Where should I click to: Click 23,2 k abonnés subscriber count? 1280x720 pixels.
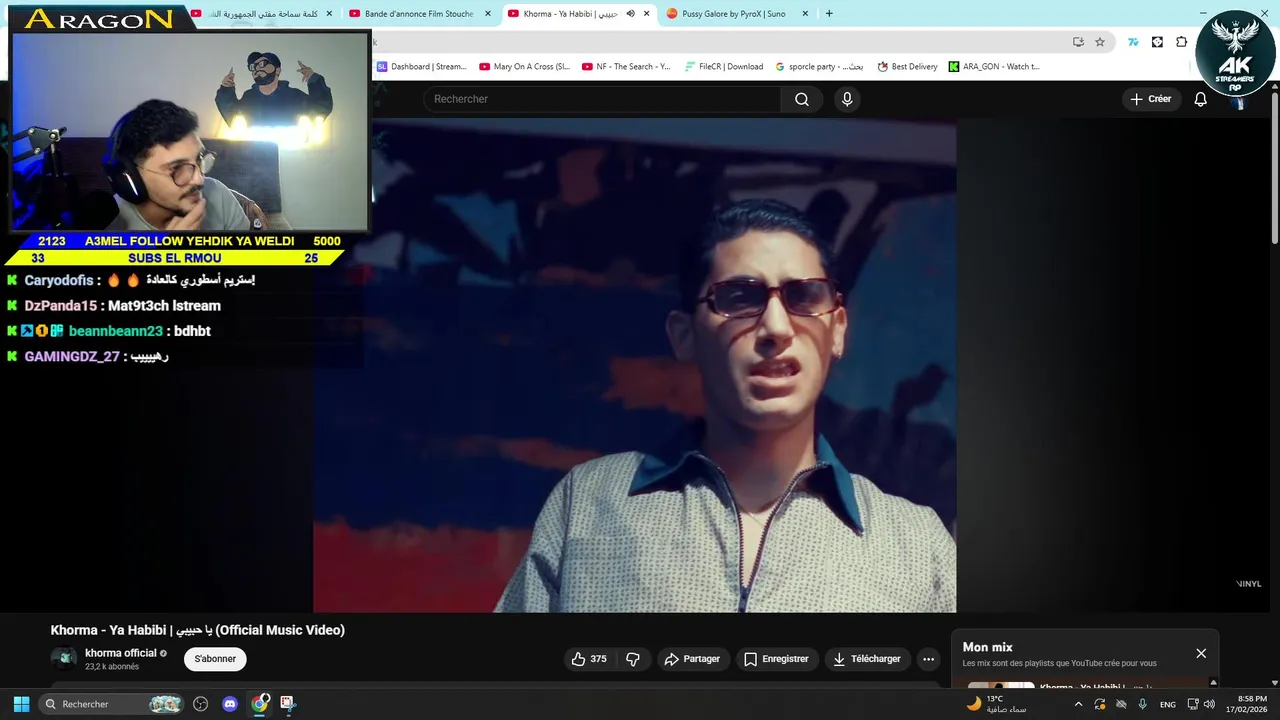pos(112,667)
